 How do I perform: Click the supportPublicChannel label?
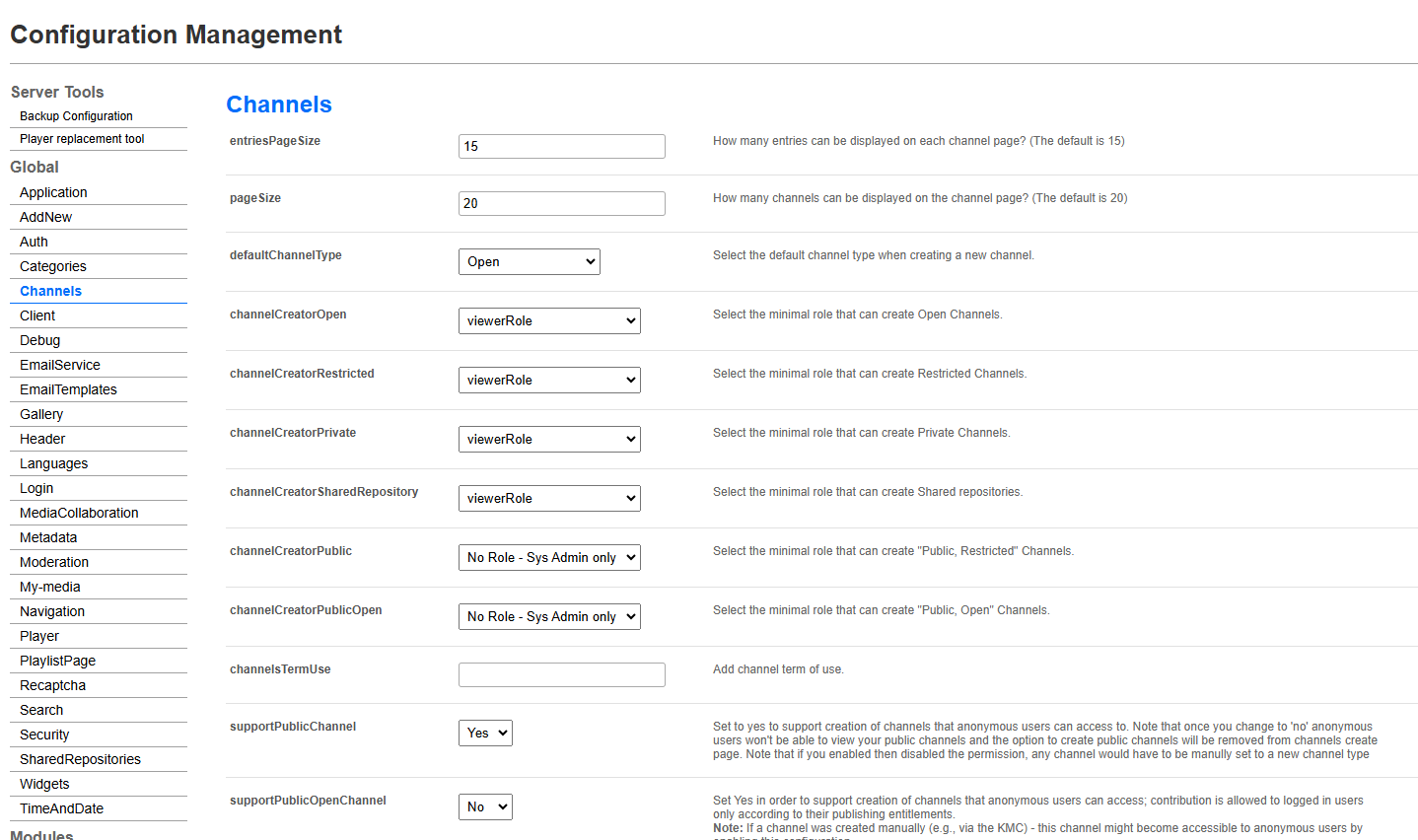(x=293, y=727)
